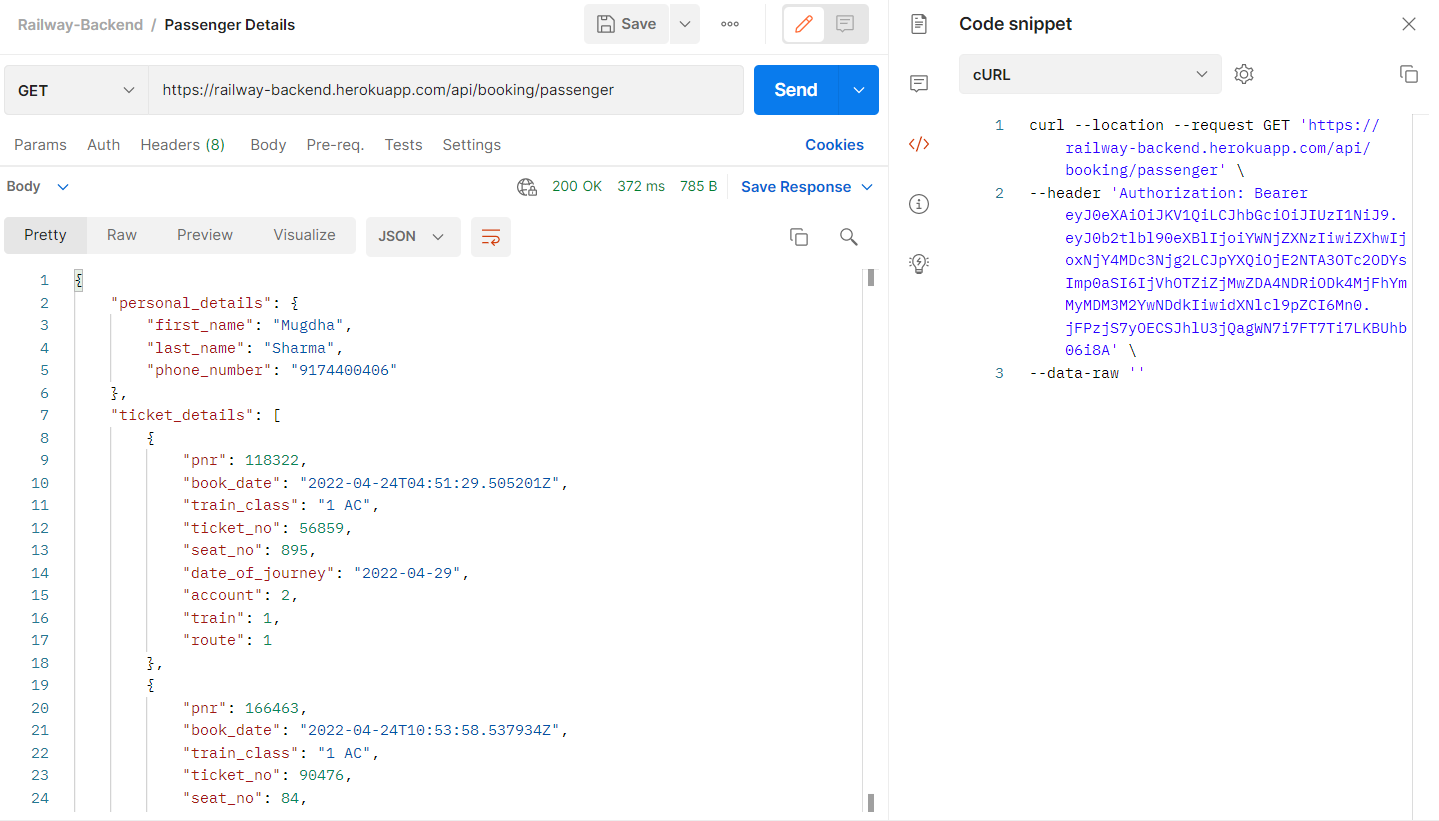Viewport: 1439px width, 821px height.
Task: Expand the response Body dropdown
Action: [x=38, y=187]
